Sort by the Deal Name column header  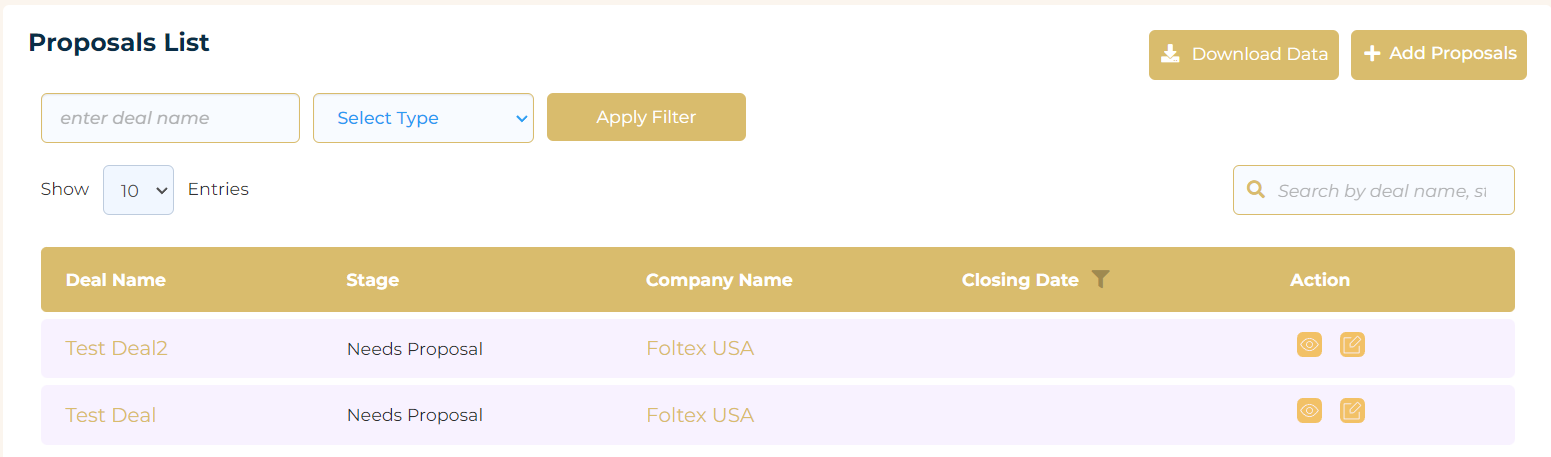[116, 280]
